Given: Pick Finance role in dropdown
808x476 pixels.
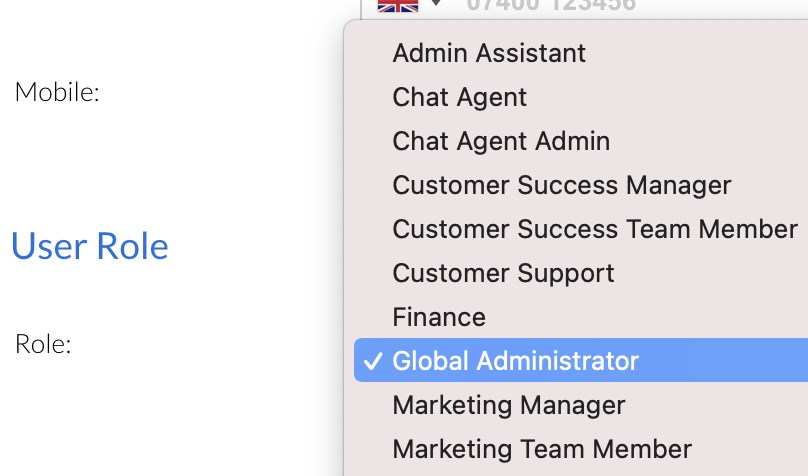Looking at the screenshot, I should click(x=439, y=317).
